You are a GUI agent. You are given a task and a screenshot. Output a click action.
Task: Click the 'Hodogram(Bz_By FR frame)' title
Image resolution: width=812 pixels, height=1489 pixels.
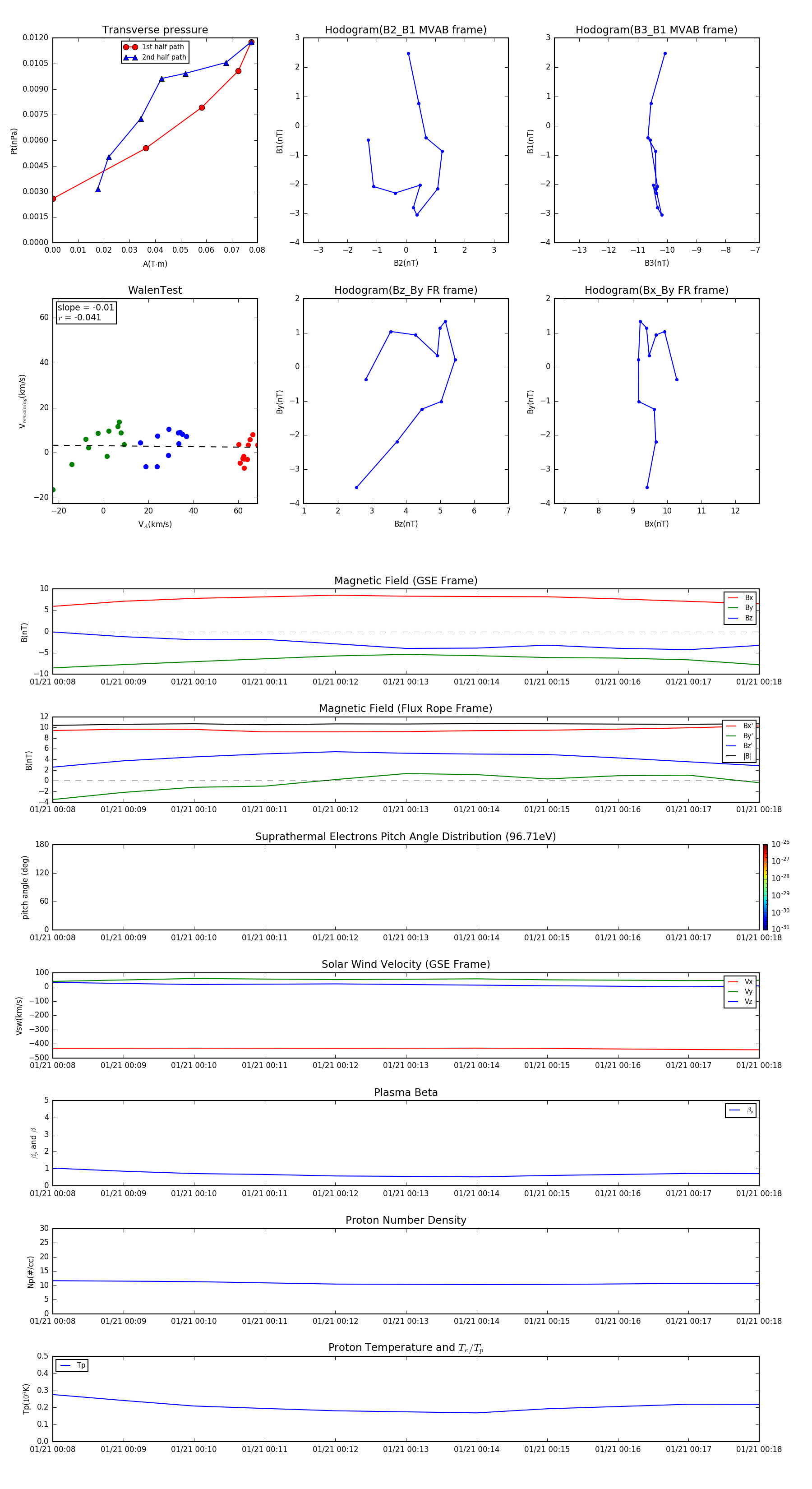(x=406, y=290)
